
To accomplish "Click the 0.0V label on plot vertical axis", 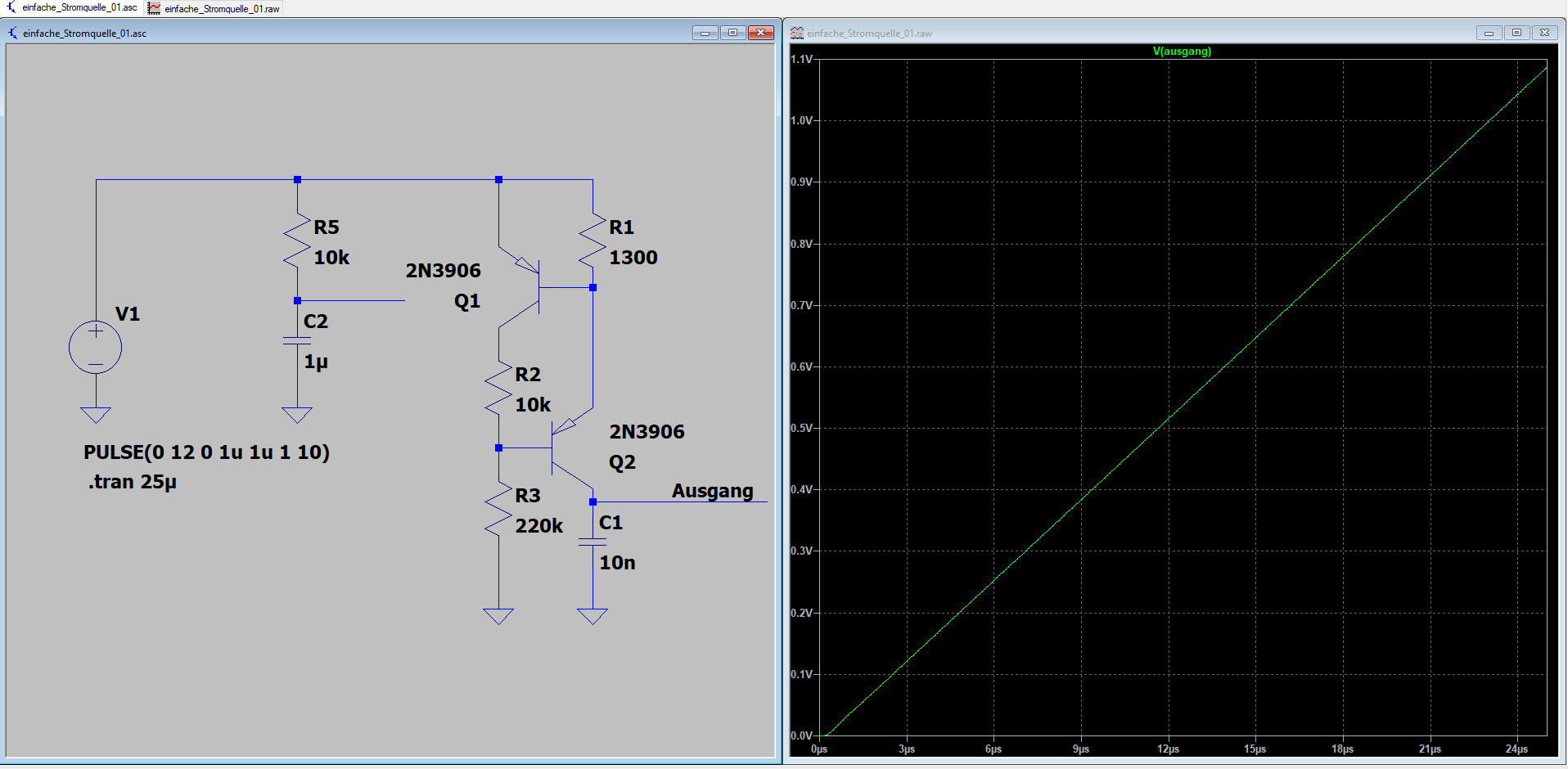I will (802, 735).
